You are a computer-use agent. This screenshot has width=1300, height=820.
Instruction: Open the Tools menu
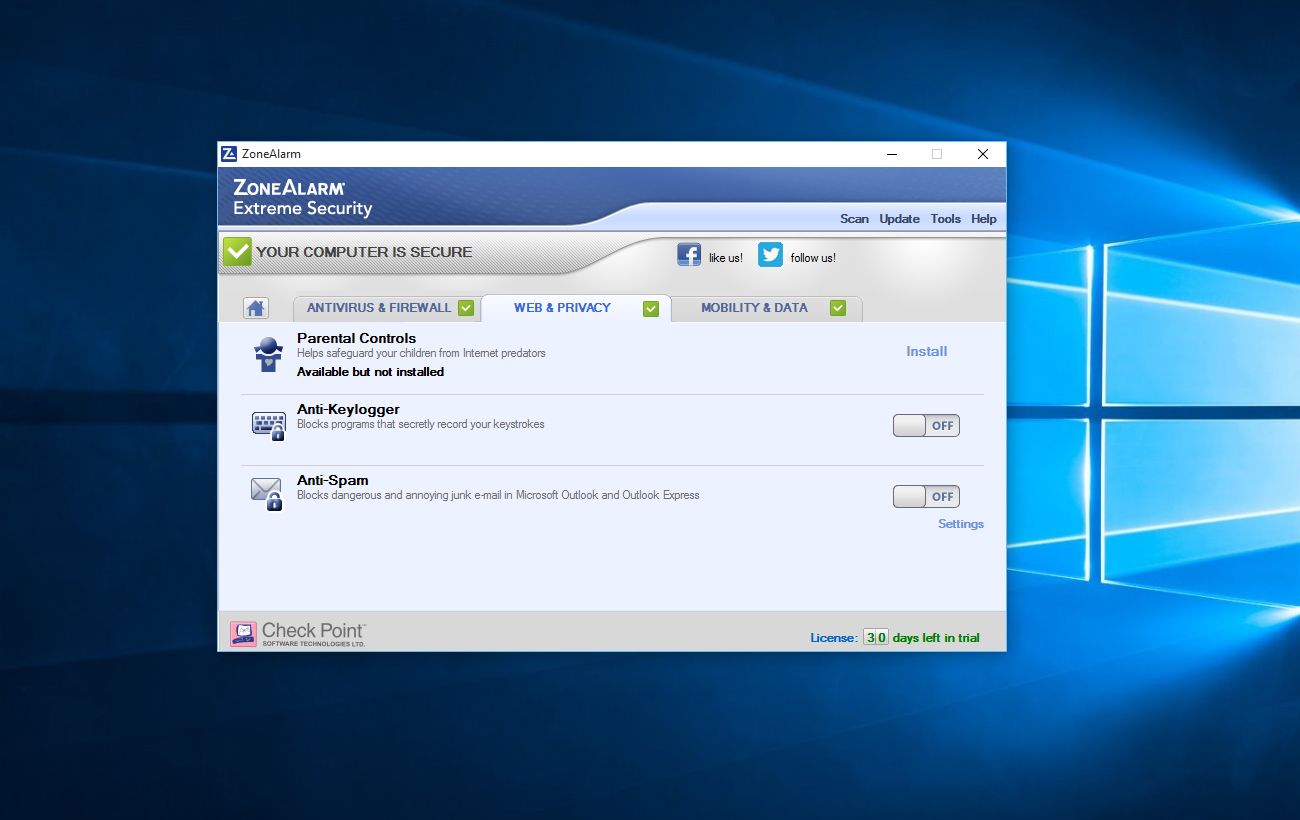(x=945, y=219)
